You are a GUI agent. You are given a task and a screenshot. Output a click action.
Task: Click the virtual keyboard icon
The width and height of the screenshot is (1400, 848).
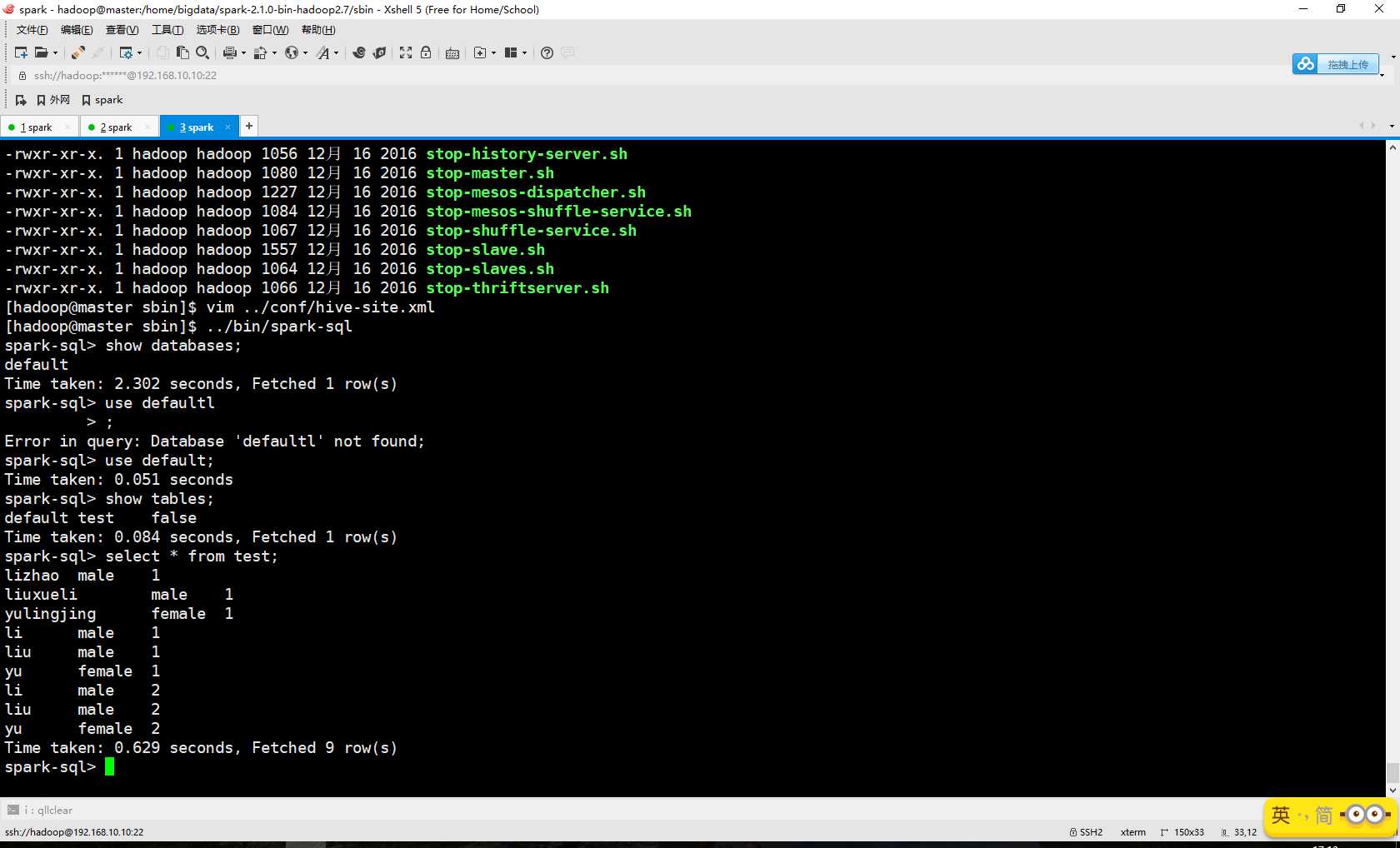452,52
